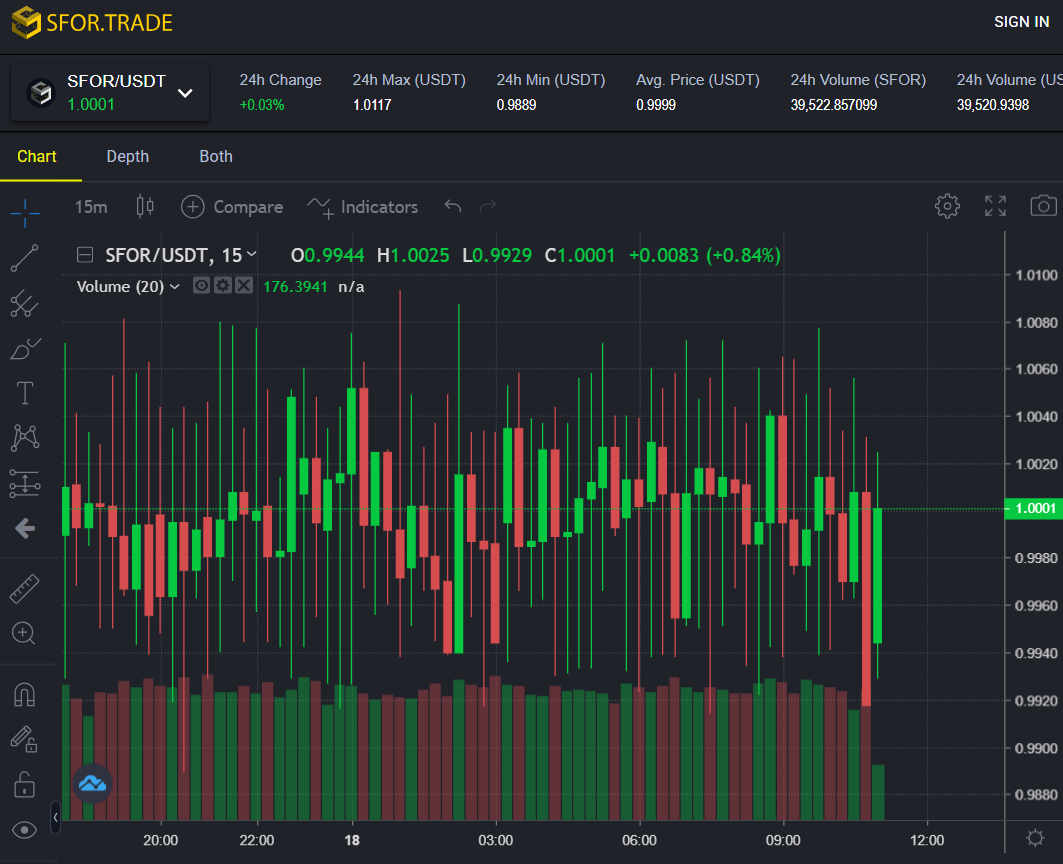This screenshot has width=1063, height=864.
Task: Open the SFOR/USDT, 15 legend dropdown
Action: tap(252, 254)
